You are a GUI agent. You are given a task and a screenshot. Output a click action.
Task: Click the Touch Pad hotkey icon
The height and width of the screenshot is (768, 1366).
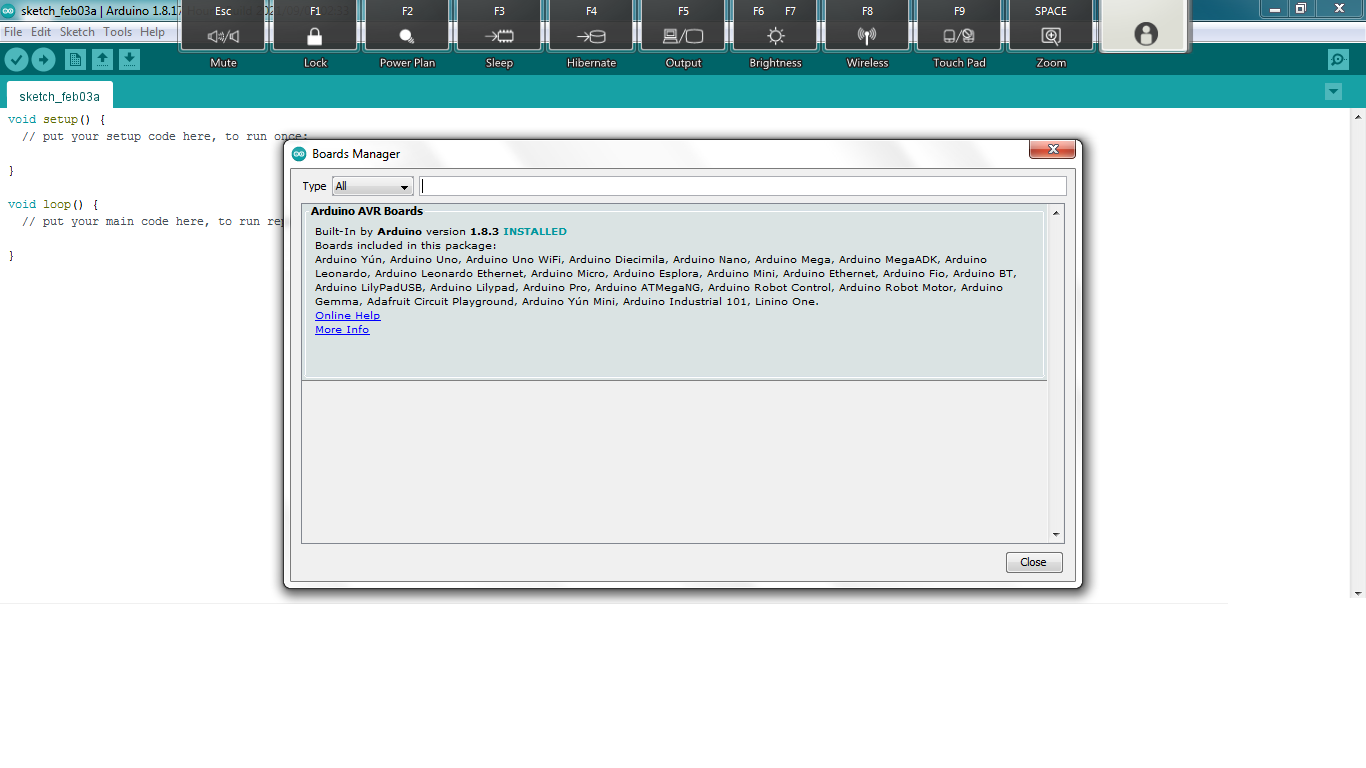pyautogui.click(x=959, y=36)
